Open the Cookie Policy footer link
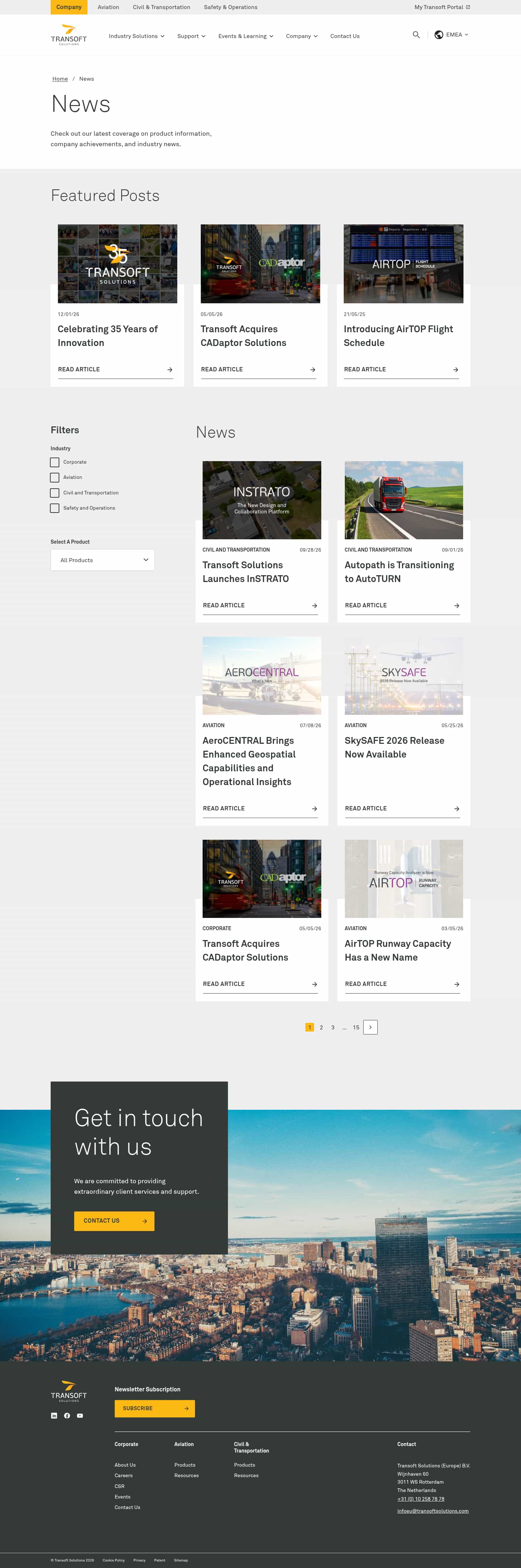 tap(114, 1560)
